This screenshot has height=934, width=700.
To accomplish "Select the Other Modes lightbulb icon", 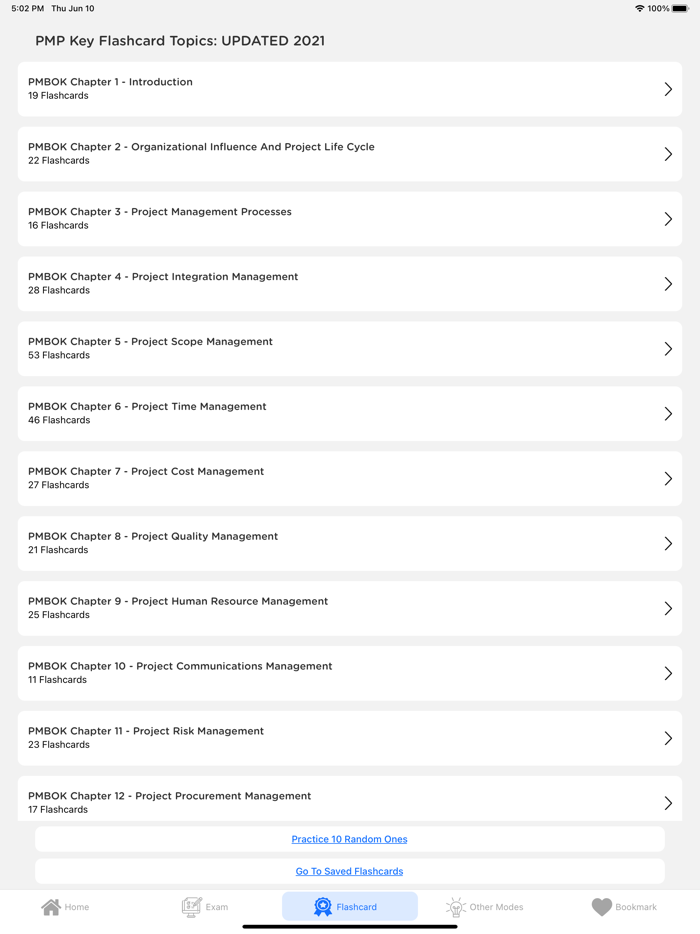I will tap(456, 906).
